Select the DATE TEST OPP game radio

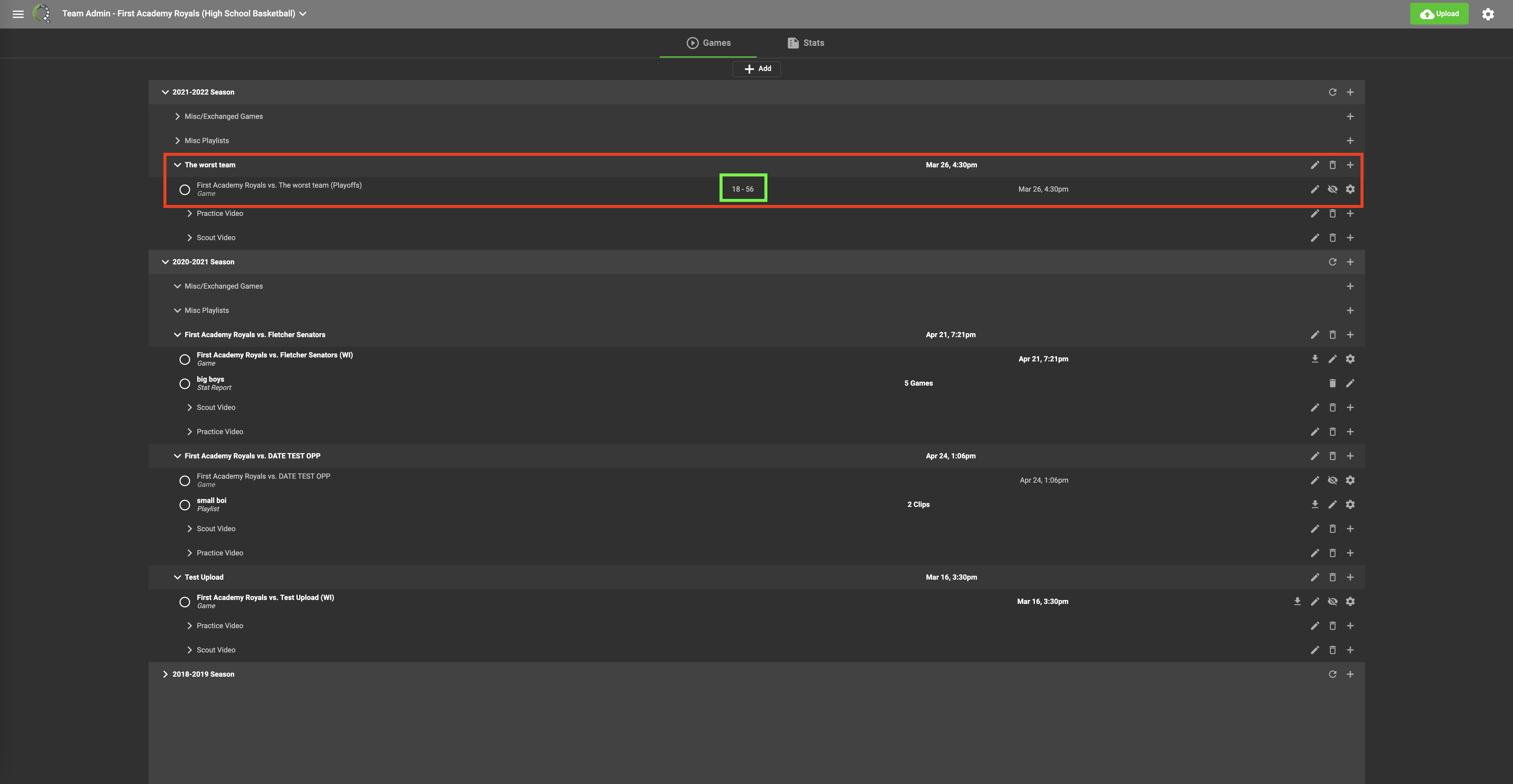[184, 481]
